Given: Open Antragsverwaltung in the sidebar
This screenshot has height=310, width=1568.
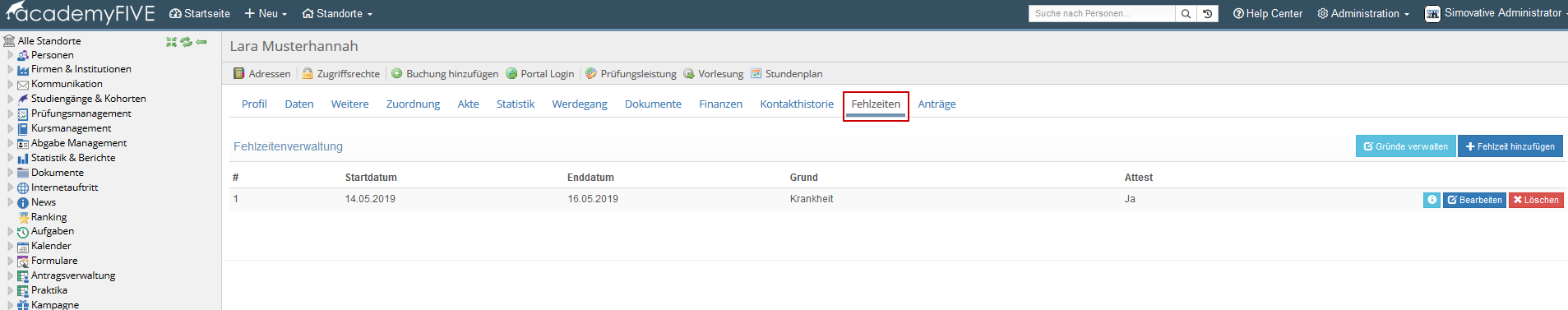Looking at the screenshot, I should (x=73, y=275).
